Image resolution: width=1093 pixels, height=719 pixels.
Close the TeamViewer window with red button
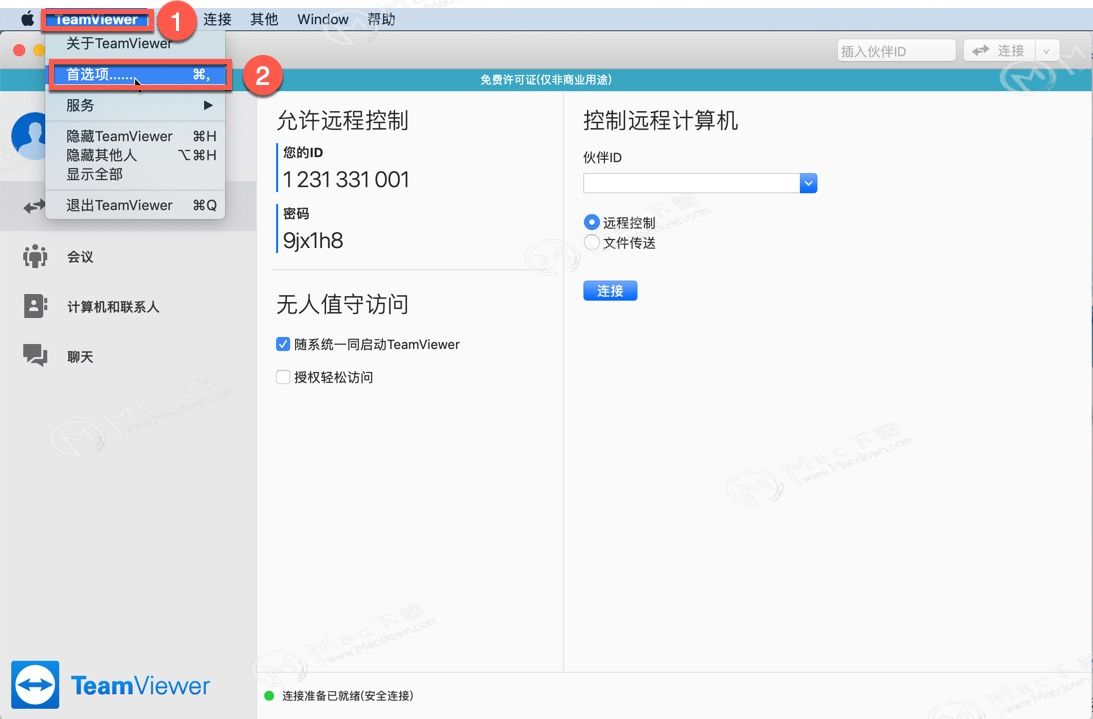tap(19, 50)
